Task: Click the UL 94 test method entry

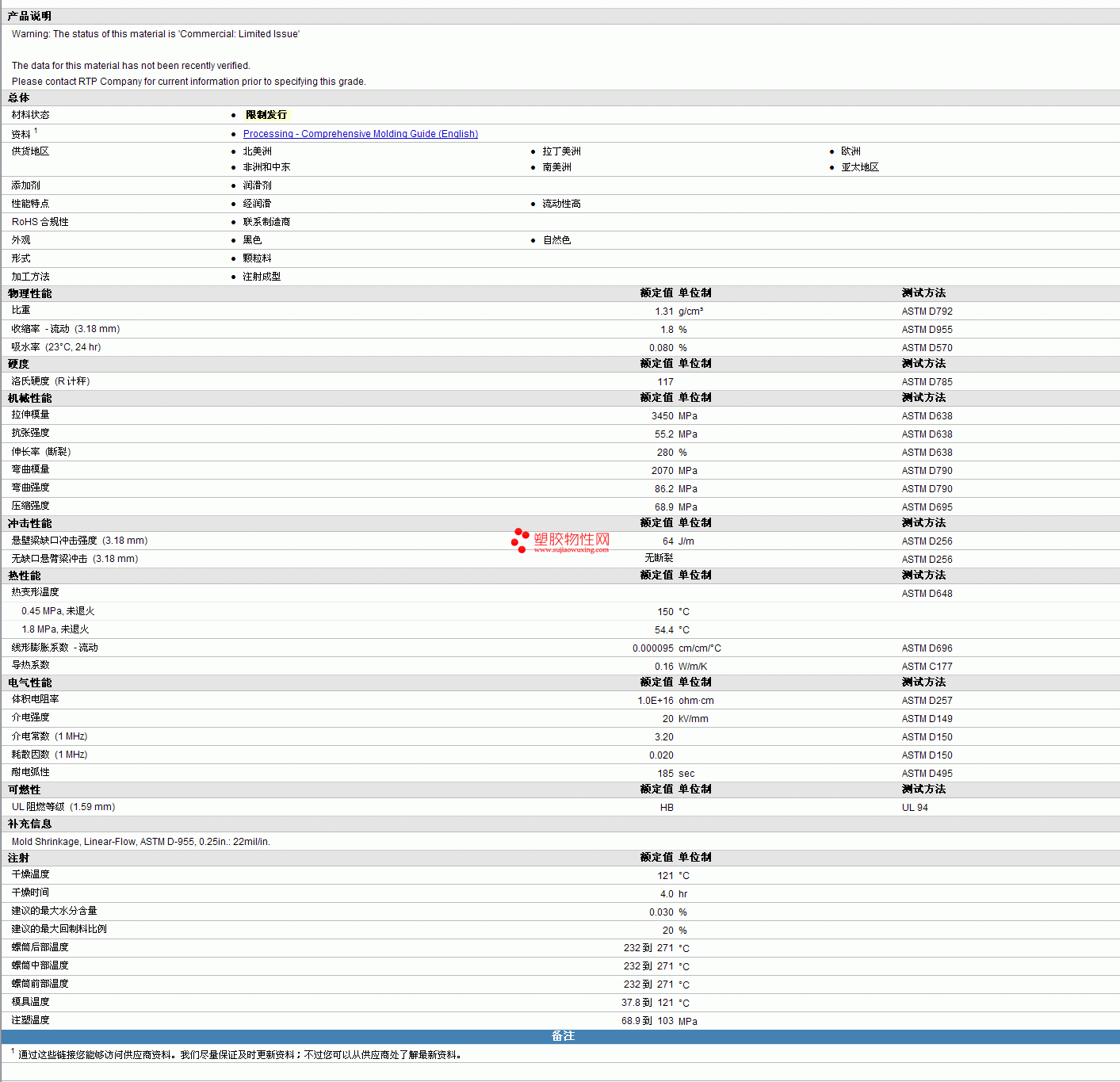Action: pos(915,808)
